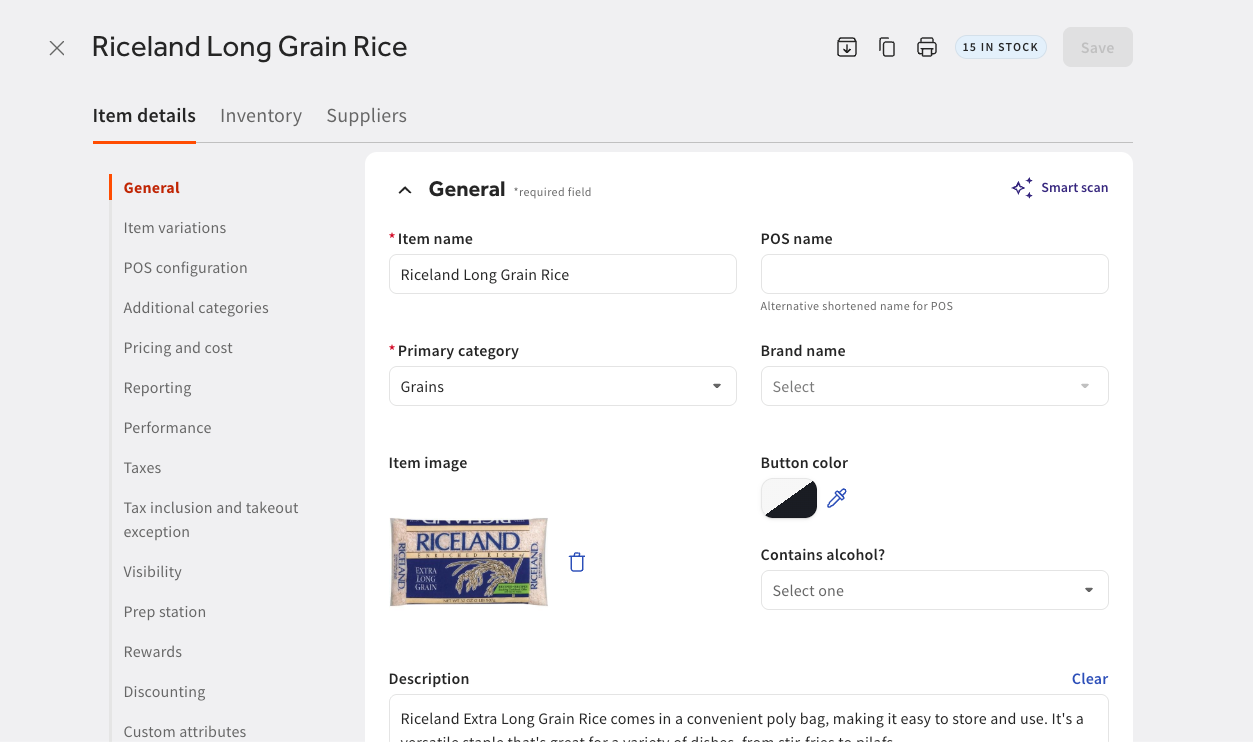Click the black and white button color swatch

click(789, 498)
